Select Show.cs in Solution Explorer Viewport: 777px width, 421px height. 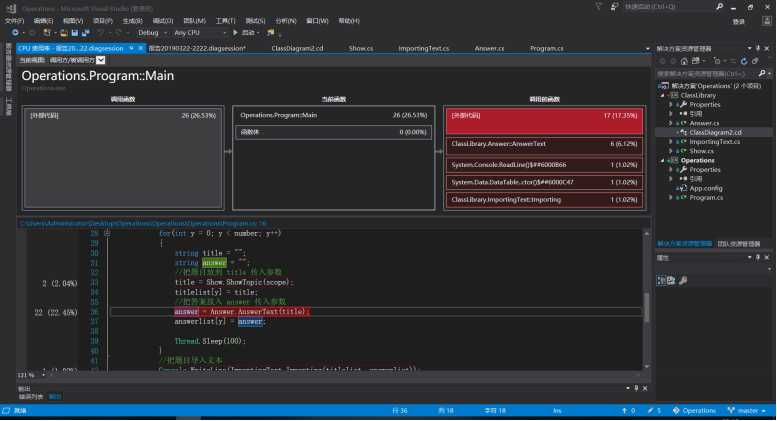(701, 151)
